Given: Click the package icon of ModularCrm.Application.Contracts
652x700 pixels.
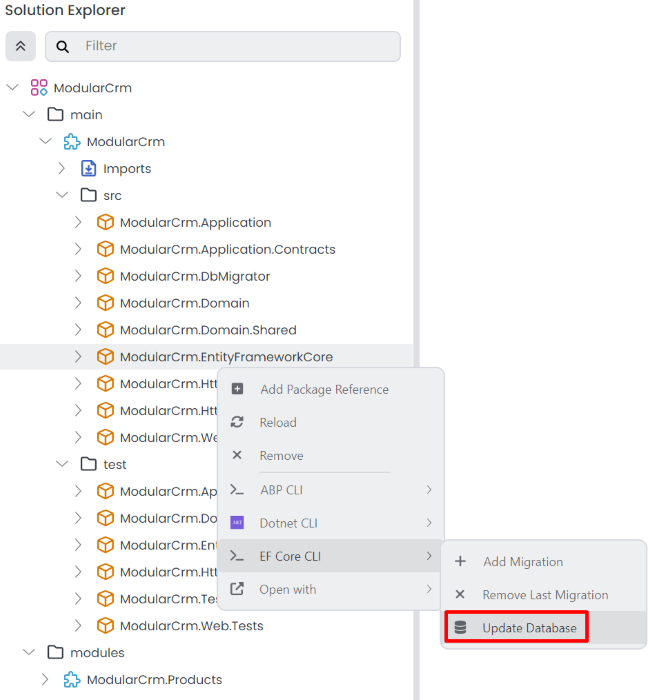Looking at the screenshot, I should 105,249.
